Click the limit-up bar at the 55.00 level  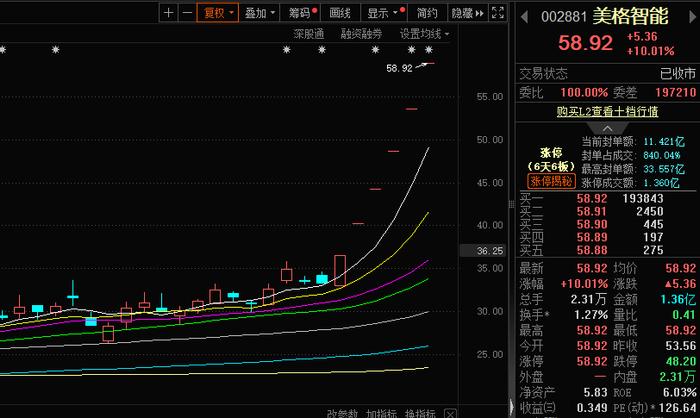tap(411, 109)
